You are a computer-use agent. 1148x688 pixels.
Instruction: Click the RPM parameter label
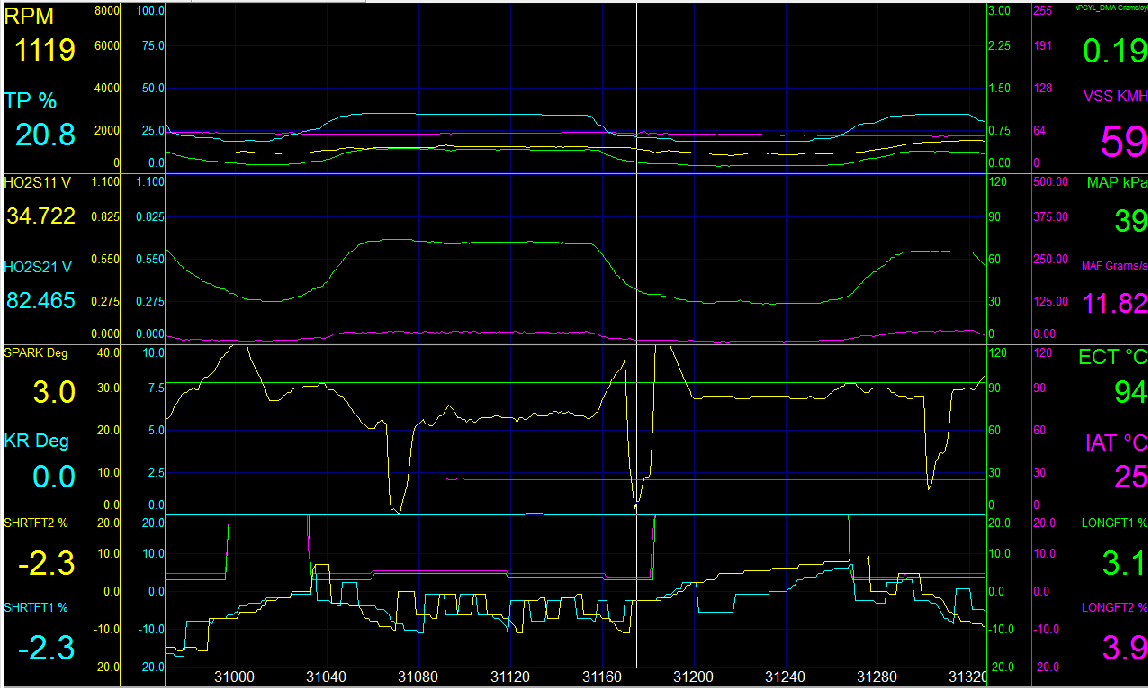[x=30, y=16]
